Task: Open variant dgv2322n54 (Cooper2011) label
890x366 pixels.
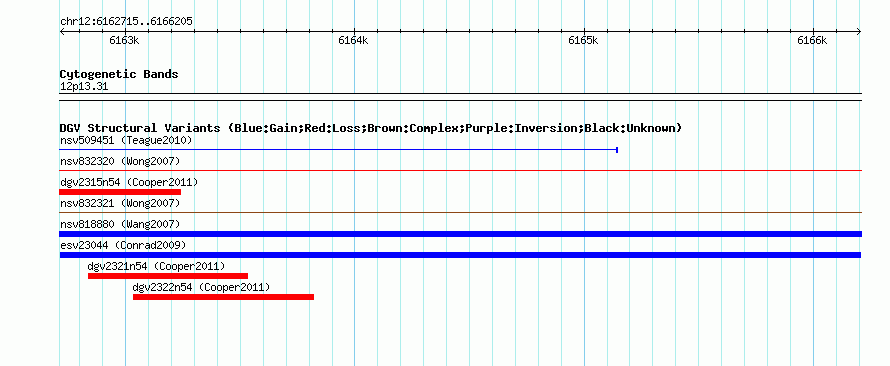Action: pos(201,288)
